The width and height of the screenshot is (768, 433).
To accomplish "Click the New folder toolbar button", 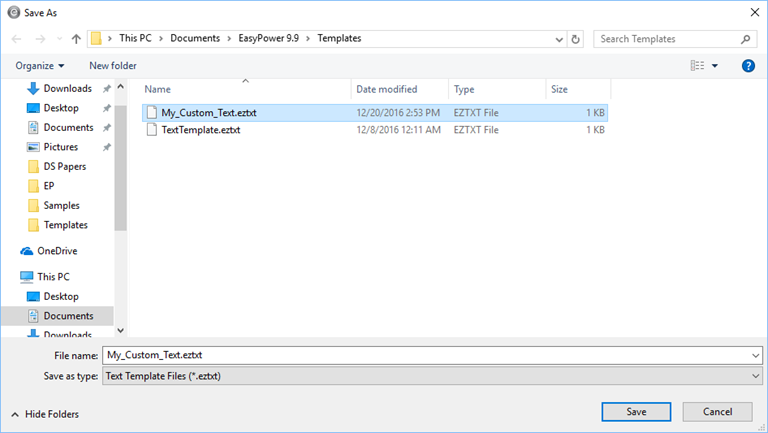I will (x=113, y=66).
